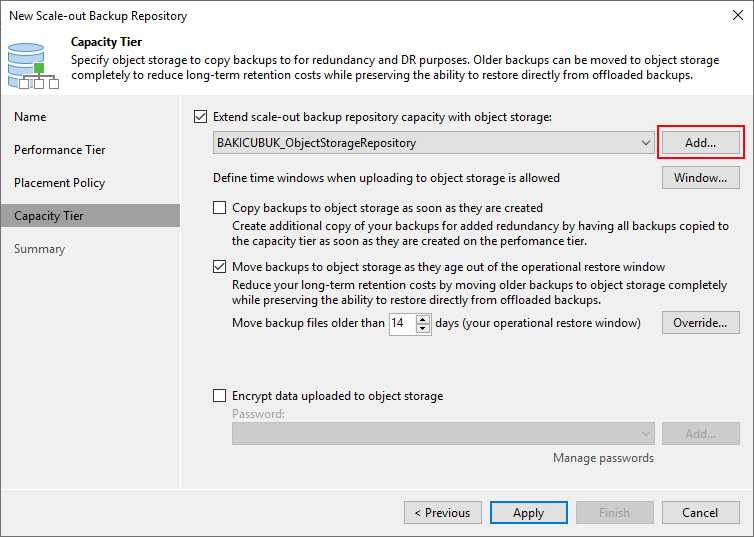Screen dimensions: 754x537
Task: Expand the BAKICUBUK_ObjectStorageRepository dropdown
Action: pyautogui.click(x=645, y=143)
